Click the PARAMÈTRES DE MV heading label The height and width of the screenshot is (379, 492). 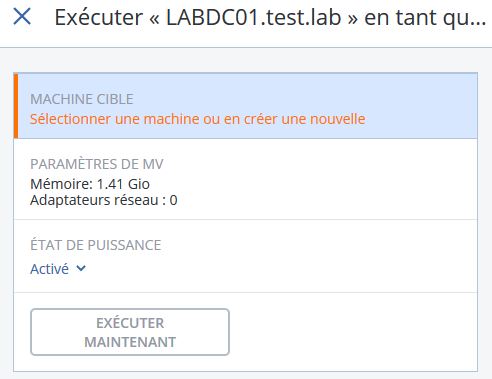(x=97, y=164)
